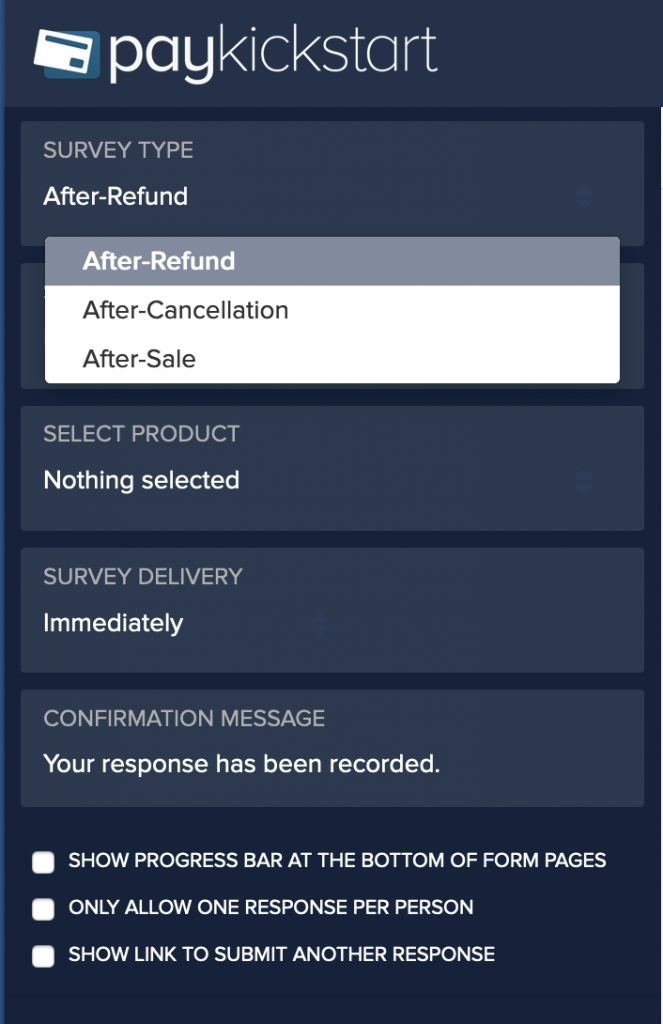Viewport: 663px width, 1024px height.
Task: Click the Survey Type dropdown arrows icon
Action: [585, 197]
